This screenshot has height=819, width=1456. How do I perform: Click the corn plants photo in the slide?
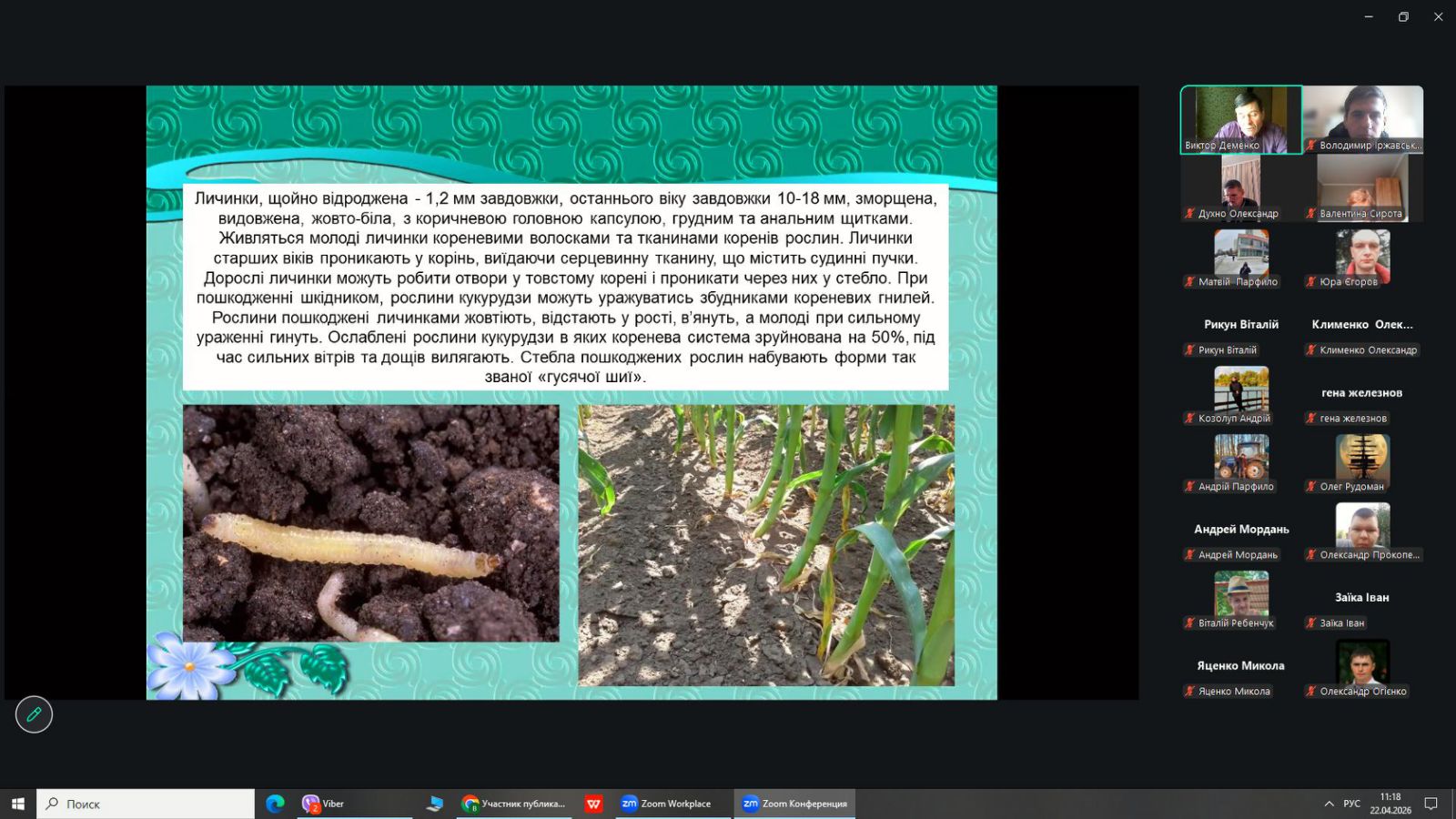(766, 544)
